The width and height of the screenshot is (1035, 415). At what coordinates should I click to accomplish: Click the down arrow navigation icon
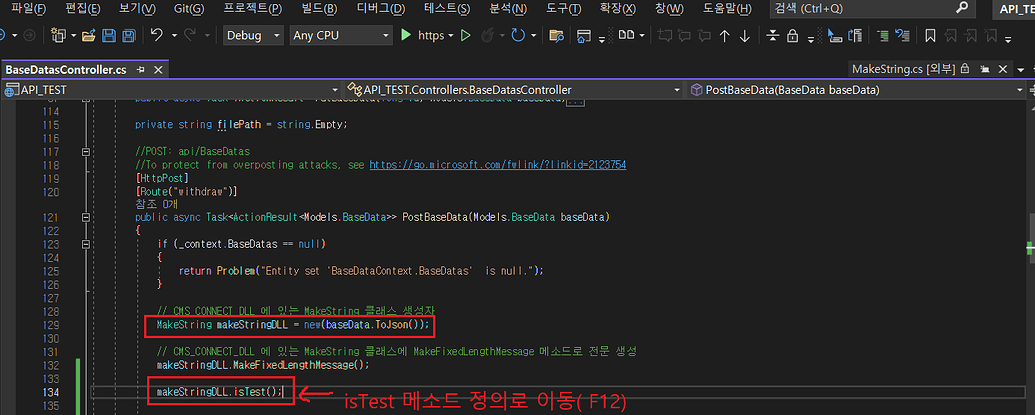pos(745,36)
